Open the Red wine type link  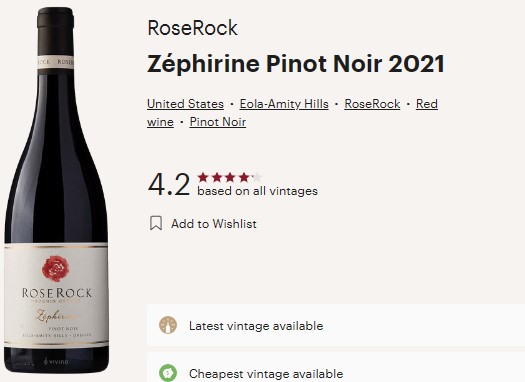tap(427, 104)
